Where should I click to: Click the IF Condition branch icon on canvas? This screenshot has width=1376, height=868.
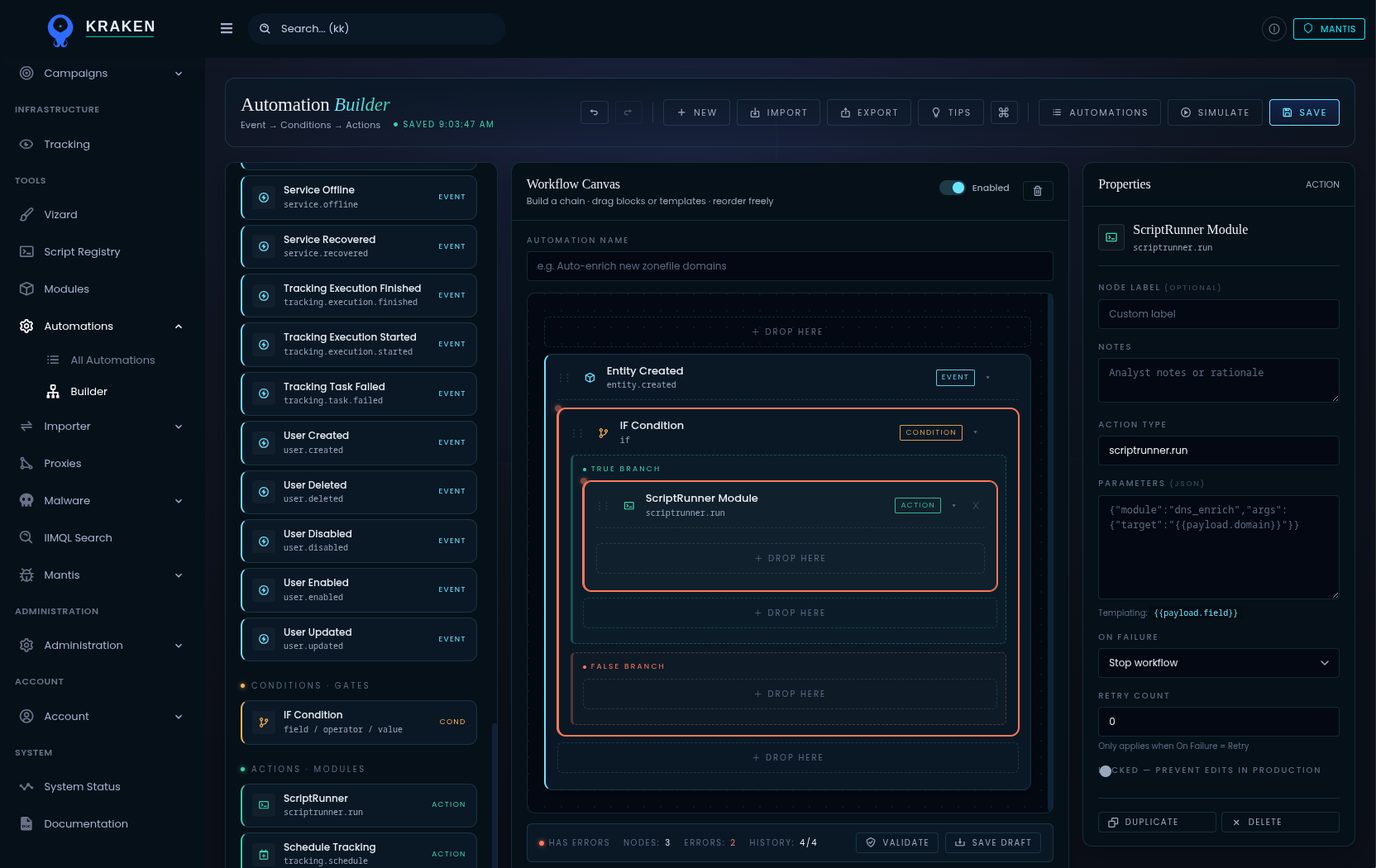coord(604,432)
